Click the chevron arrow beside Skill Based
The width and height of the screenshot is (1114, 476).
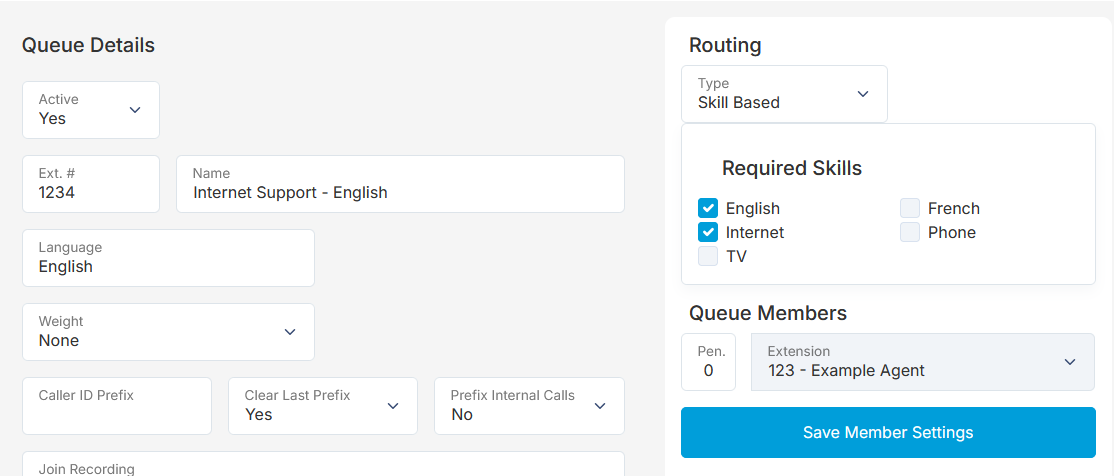(x=863, y=94)
